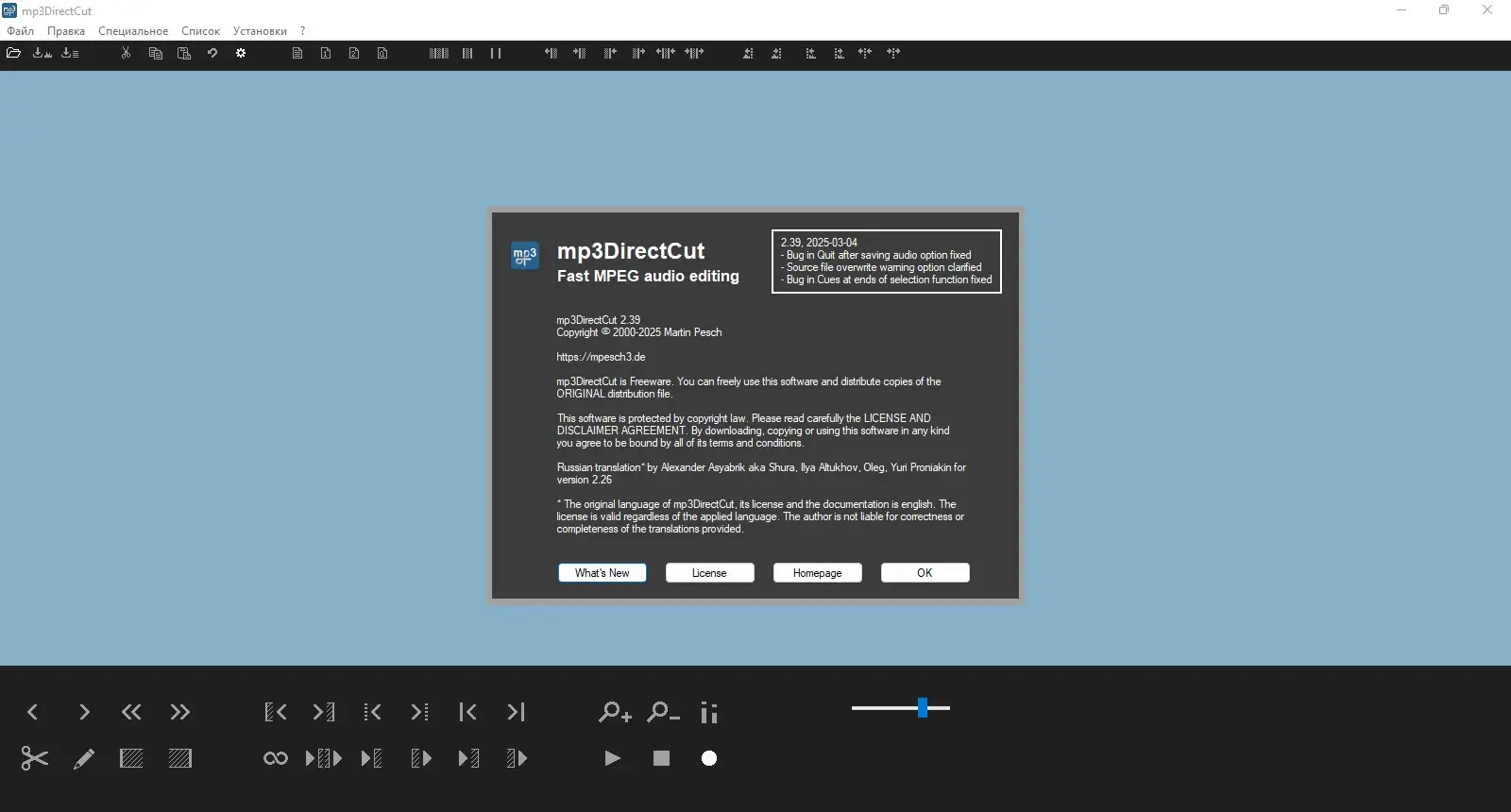The width and height of the screenshot is (1511, 812).
Task: Click the undo arrow icon
Action: [212, 53]
